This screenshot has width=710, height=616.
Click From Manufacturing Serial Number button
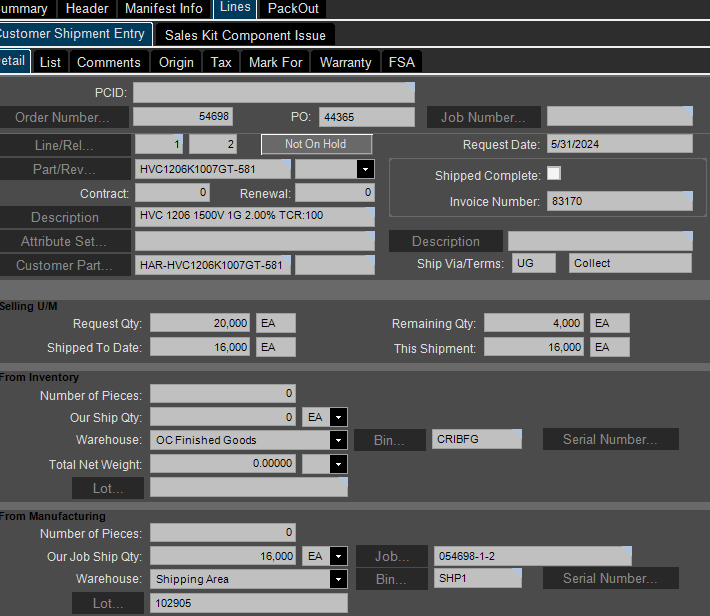click(x=610, y=578)
